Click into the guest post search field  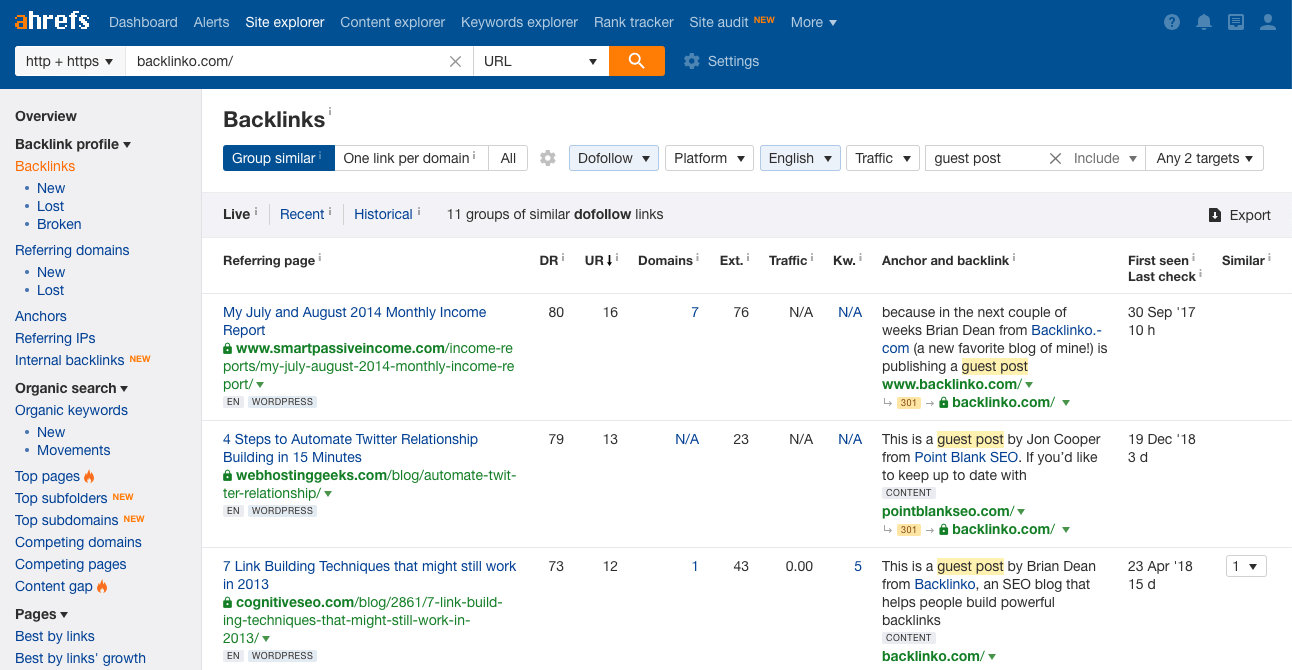pyautogui.click(x=986, y=158)
